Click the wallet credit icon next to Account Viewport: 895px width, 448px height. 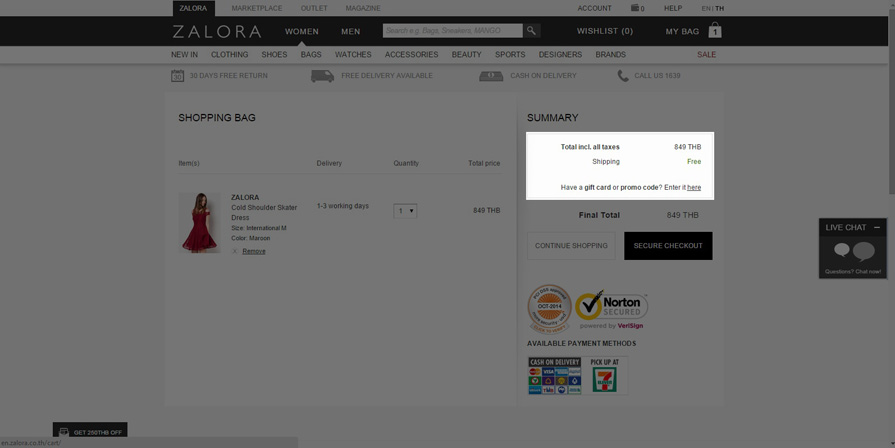click(x=635, y=8)
